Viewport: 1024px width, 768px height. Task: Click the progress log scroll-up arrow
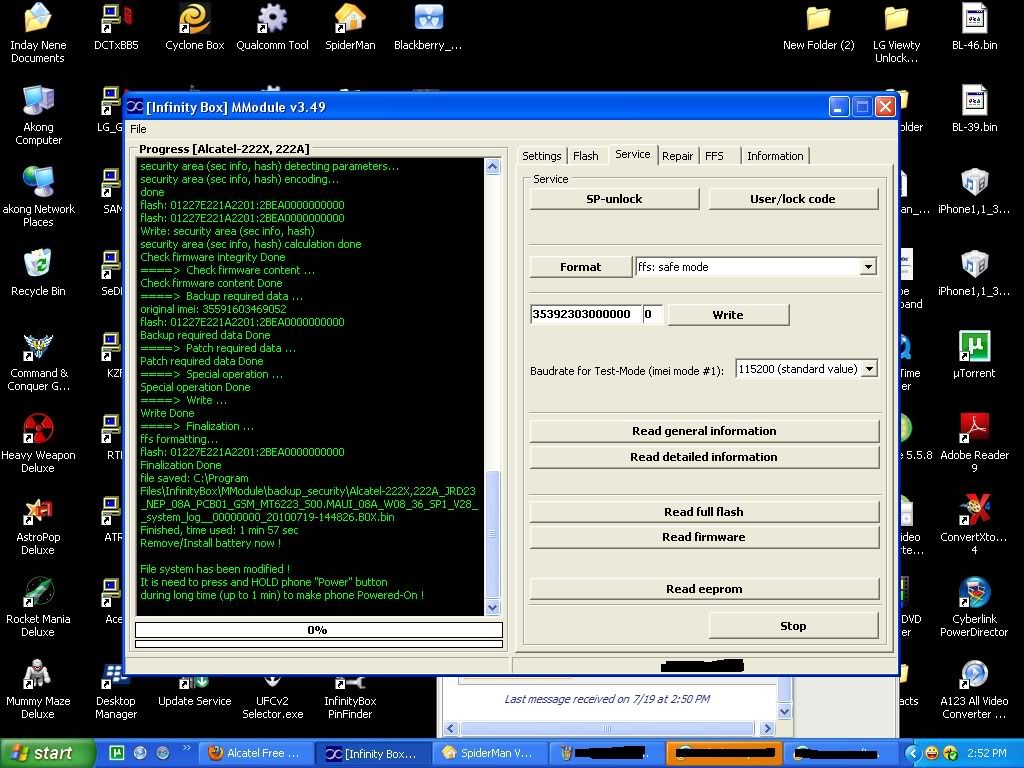[492, 167]
